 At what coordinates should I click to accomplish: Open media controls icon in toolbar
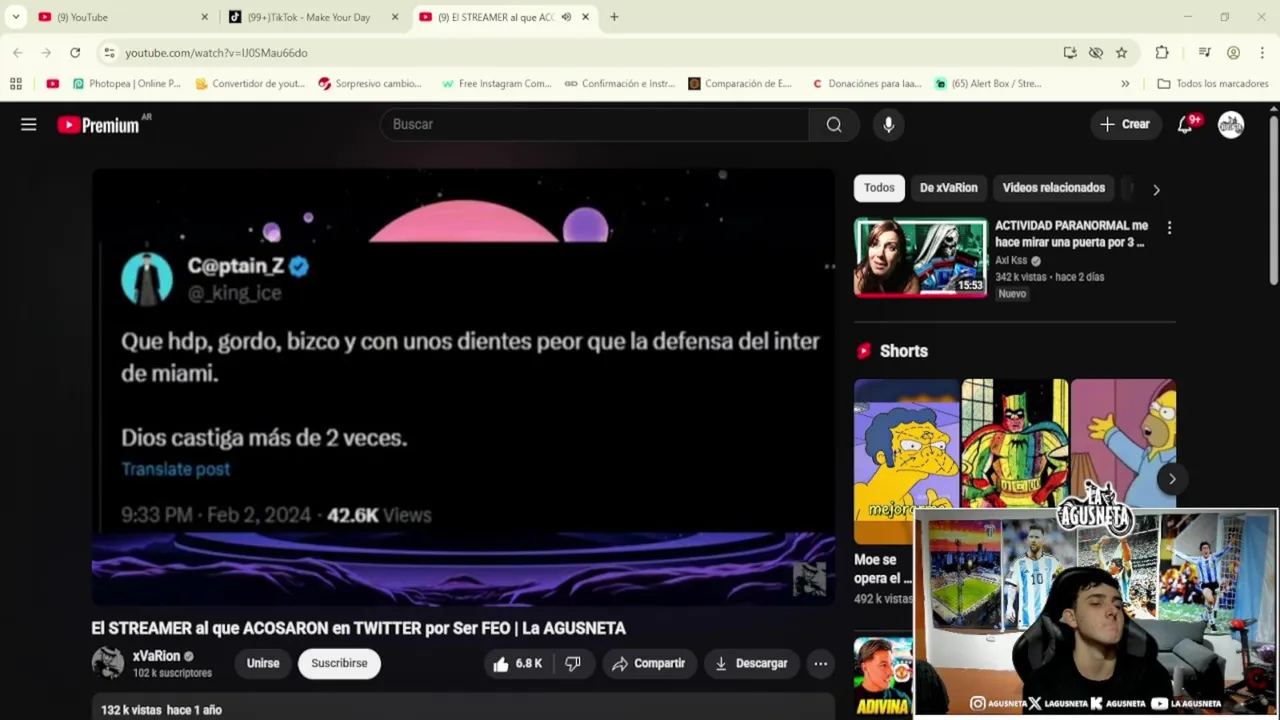(1205, 53)
